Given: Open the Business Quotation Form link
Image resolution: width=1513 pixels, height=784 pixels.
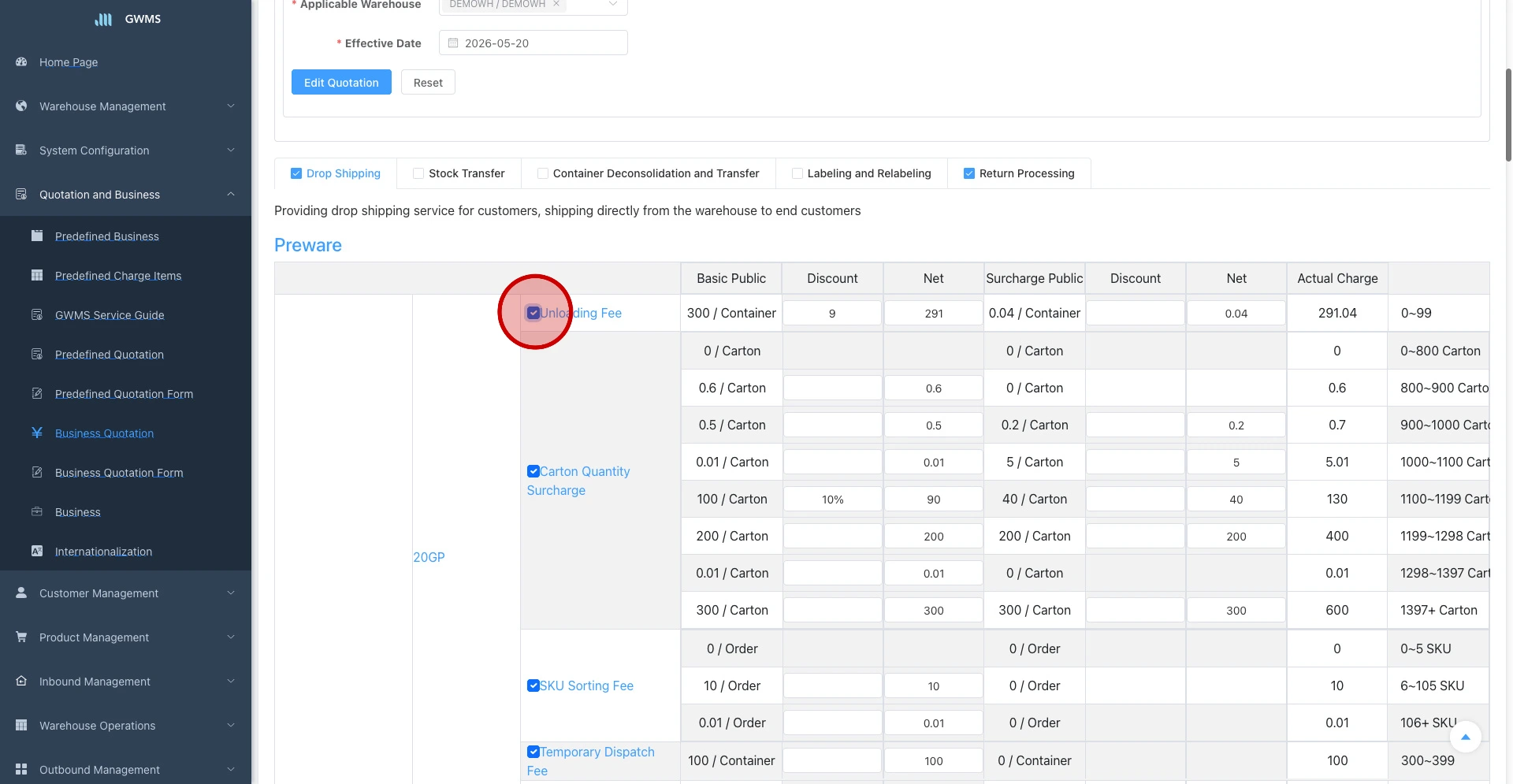Looking at the screenshot, I should pyautogui.click(x=119, y=472).
